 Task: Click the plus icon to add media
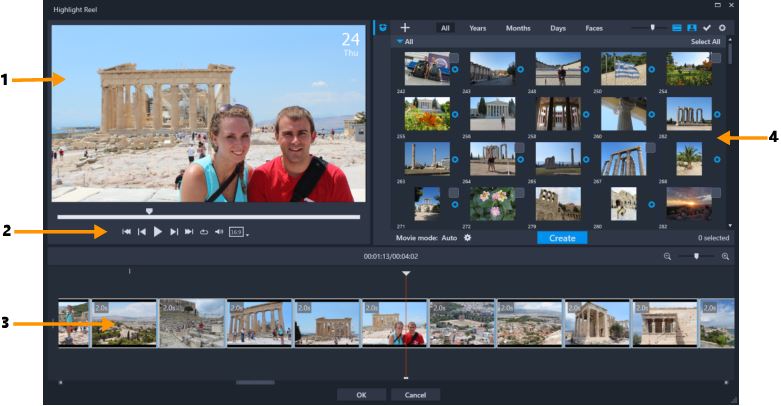coord(405,28)
